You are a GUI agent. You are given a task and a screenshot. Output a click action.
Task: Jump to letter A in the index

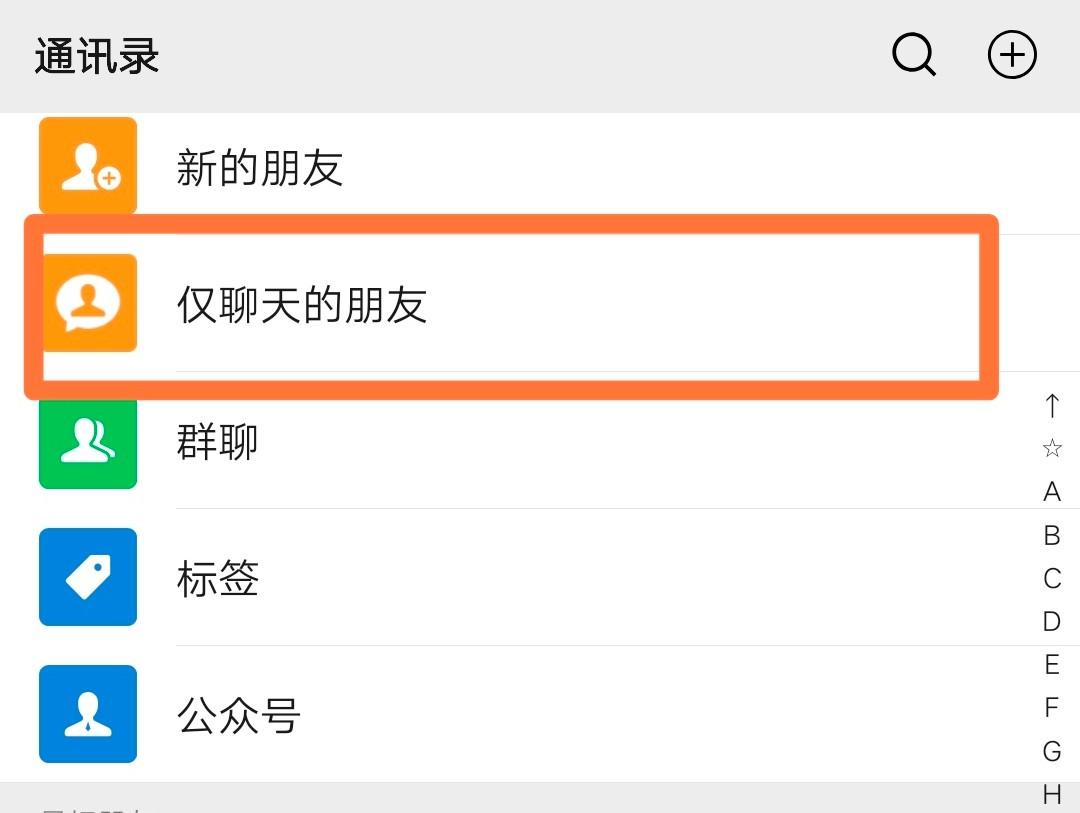1051,491
